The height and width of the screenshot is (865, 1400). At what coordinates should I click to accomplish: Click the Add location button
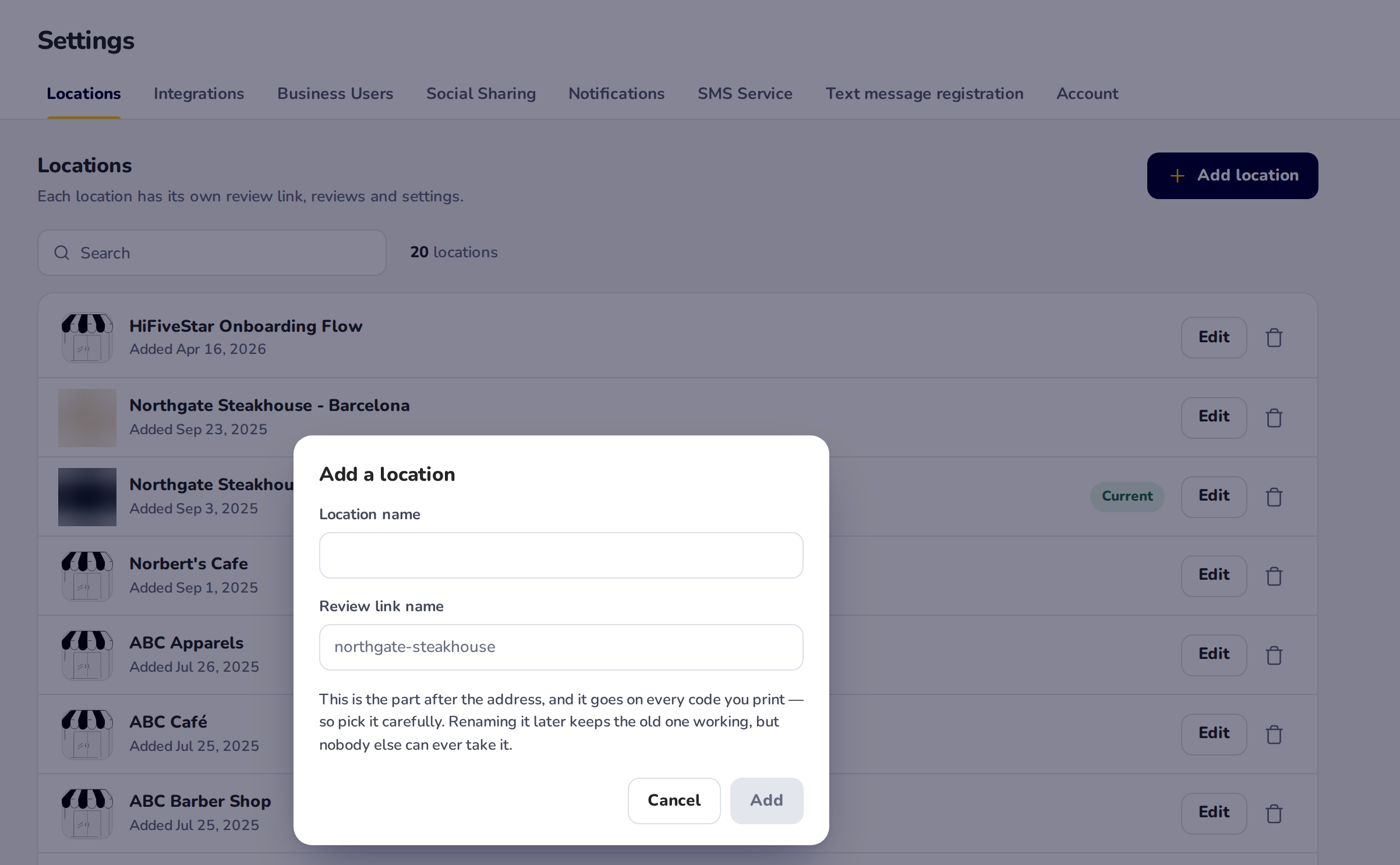point(1233,176)
